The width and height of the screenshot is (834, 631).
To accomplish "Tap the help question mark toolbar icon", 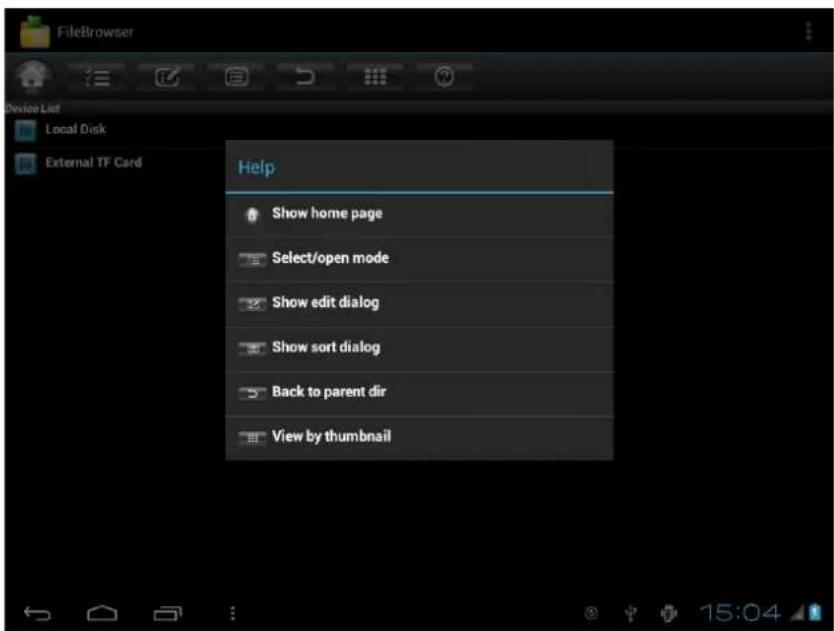I will 444,78.
